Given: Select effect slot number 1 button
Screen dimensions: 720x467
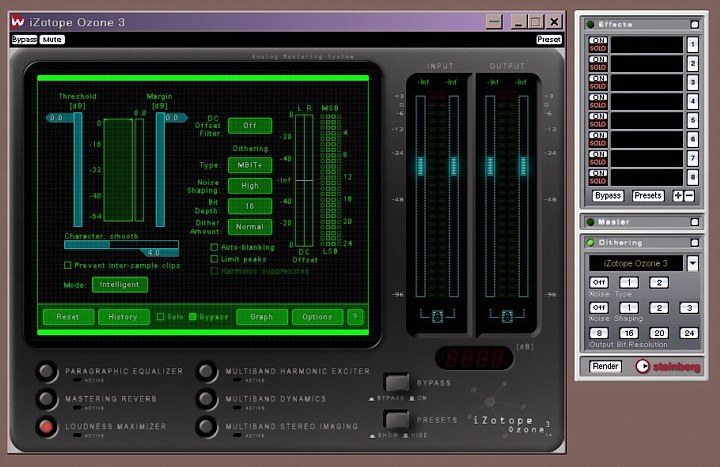Looking at the screenshot, I should click(x=692, y=45).
